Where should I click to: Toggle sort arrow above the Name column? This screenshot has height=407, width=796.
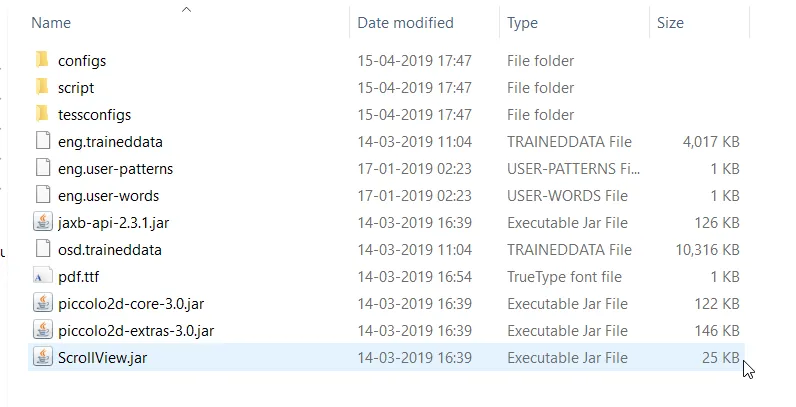point(186,9)
